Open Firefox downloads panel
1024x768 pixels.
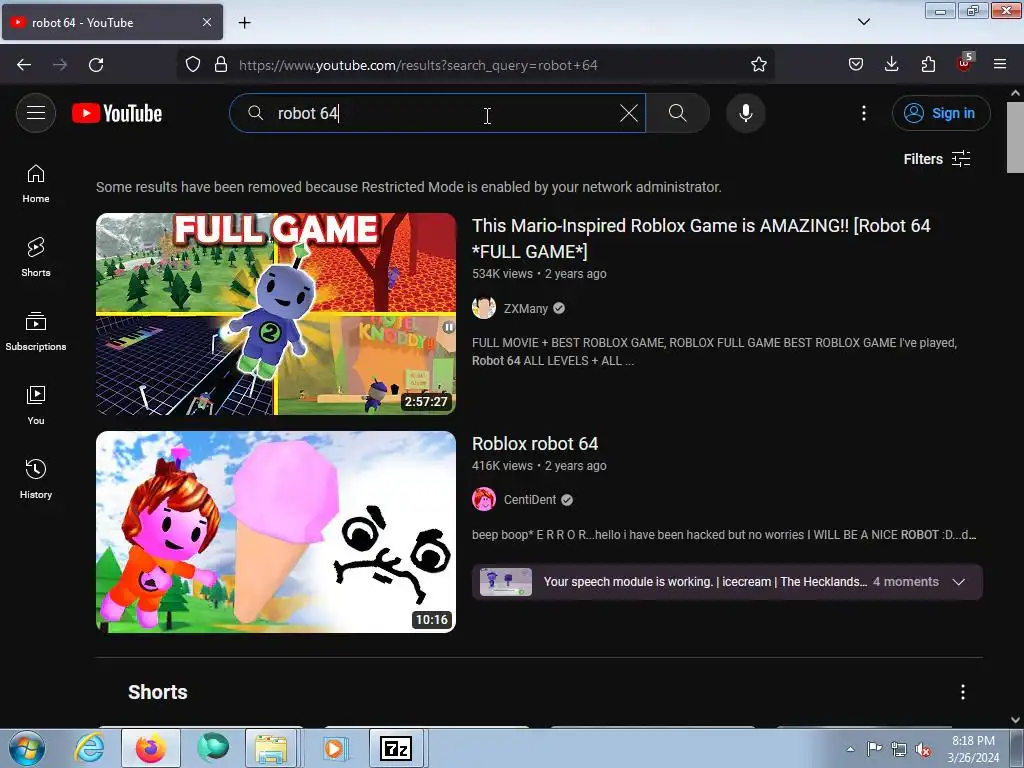(891, 65)
